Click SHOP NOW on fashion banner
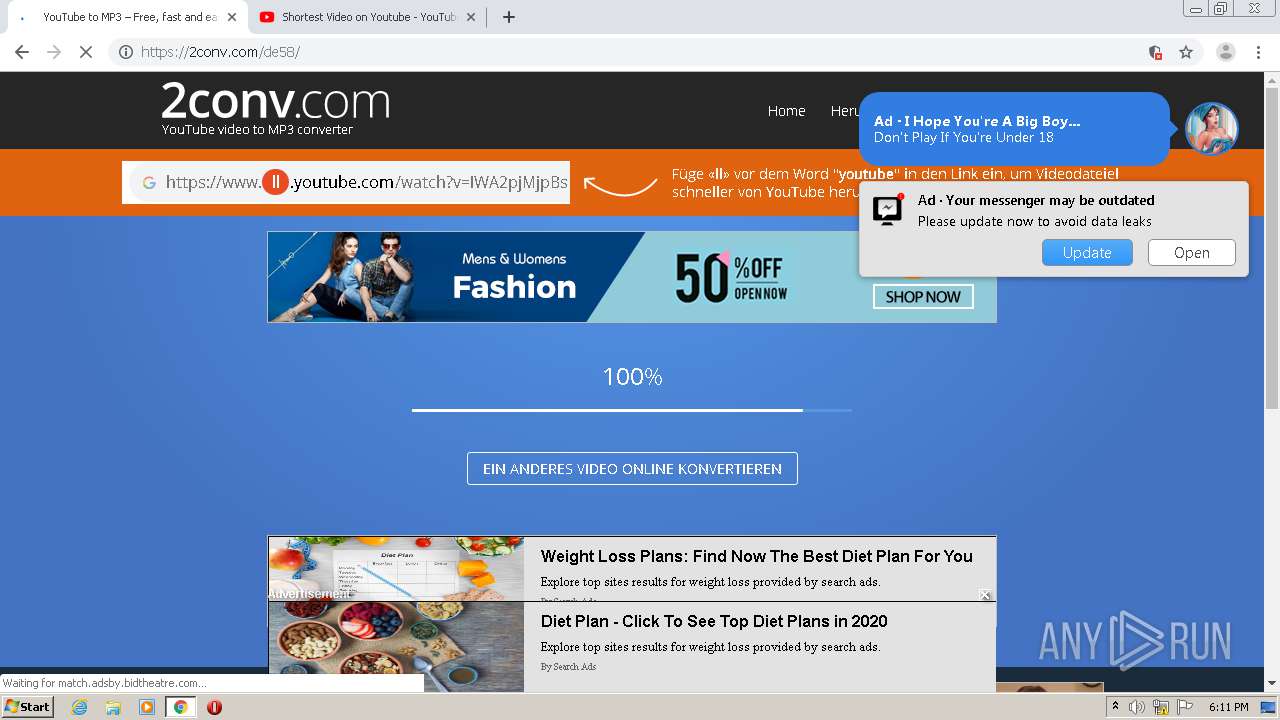The width and height of the screenshot is (1280, 720). click(923, 297)
